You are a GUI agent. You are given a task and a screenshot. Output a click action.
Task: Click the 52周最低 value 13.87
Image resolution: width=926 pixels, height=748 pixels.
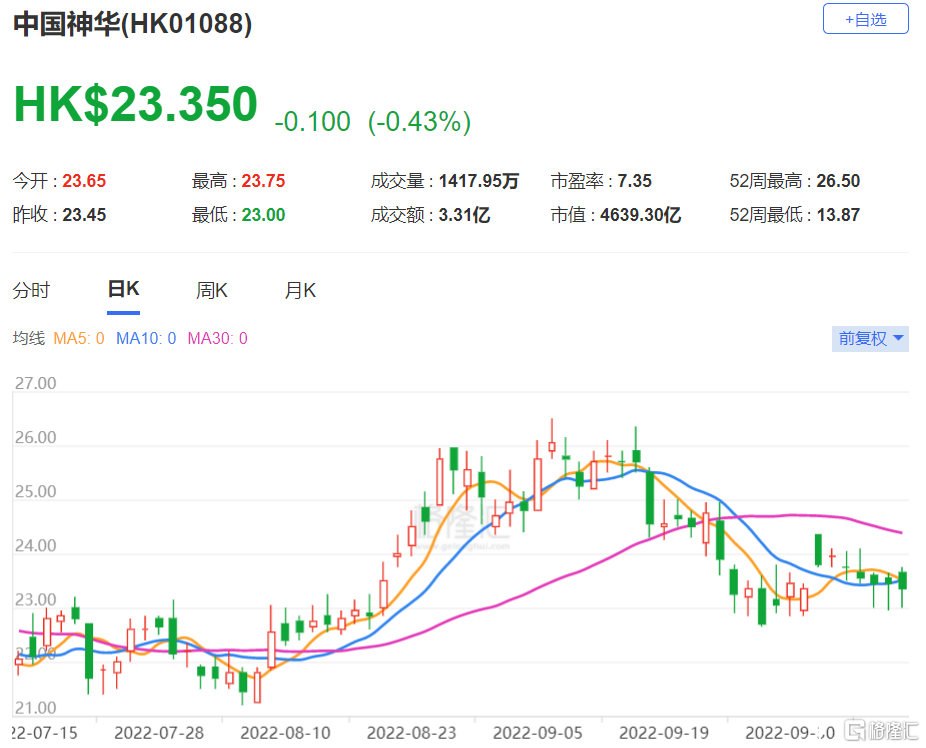[x=838, y=215]
